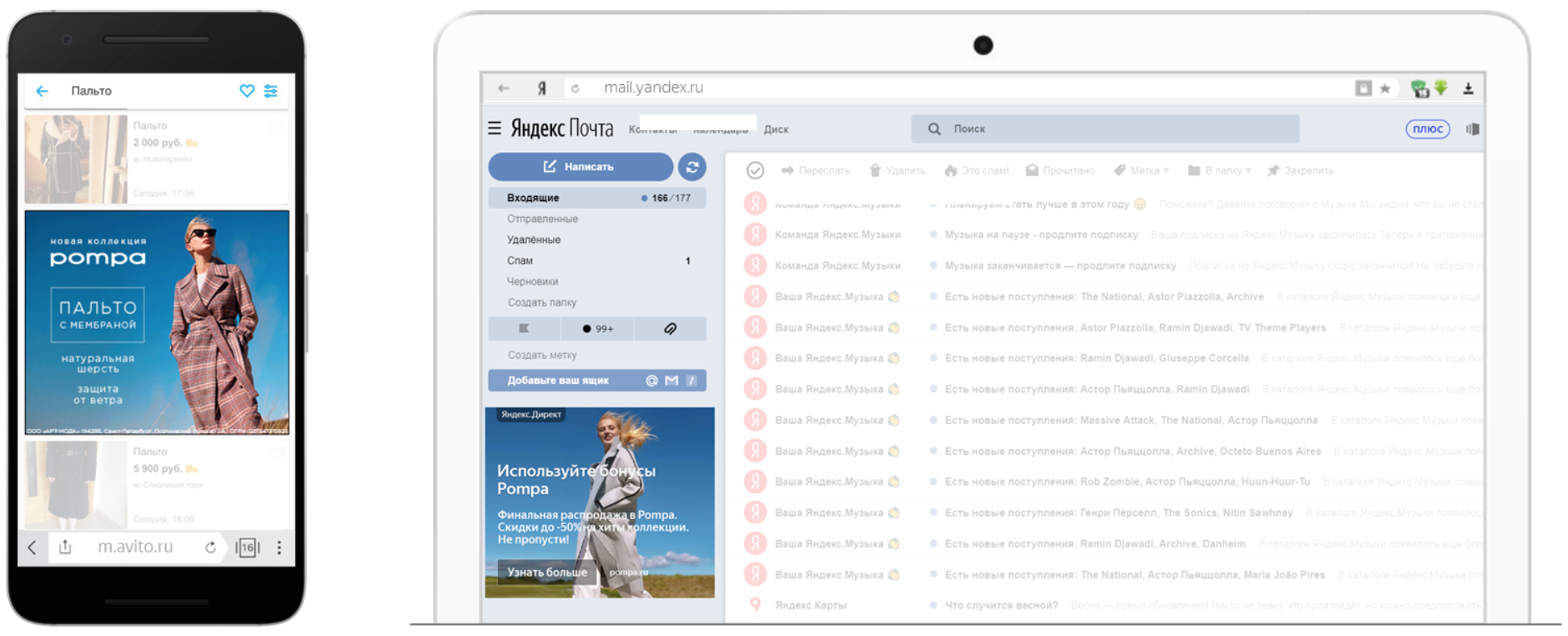
Task: Toggle unread dot on 'Что случится весной?' message
Action: click(x=932, y=605)
